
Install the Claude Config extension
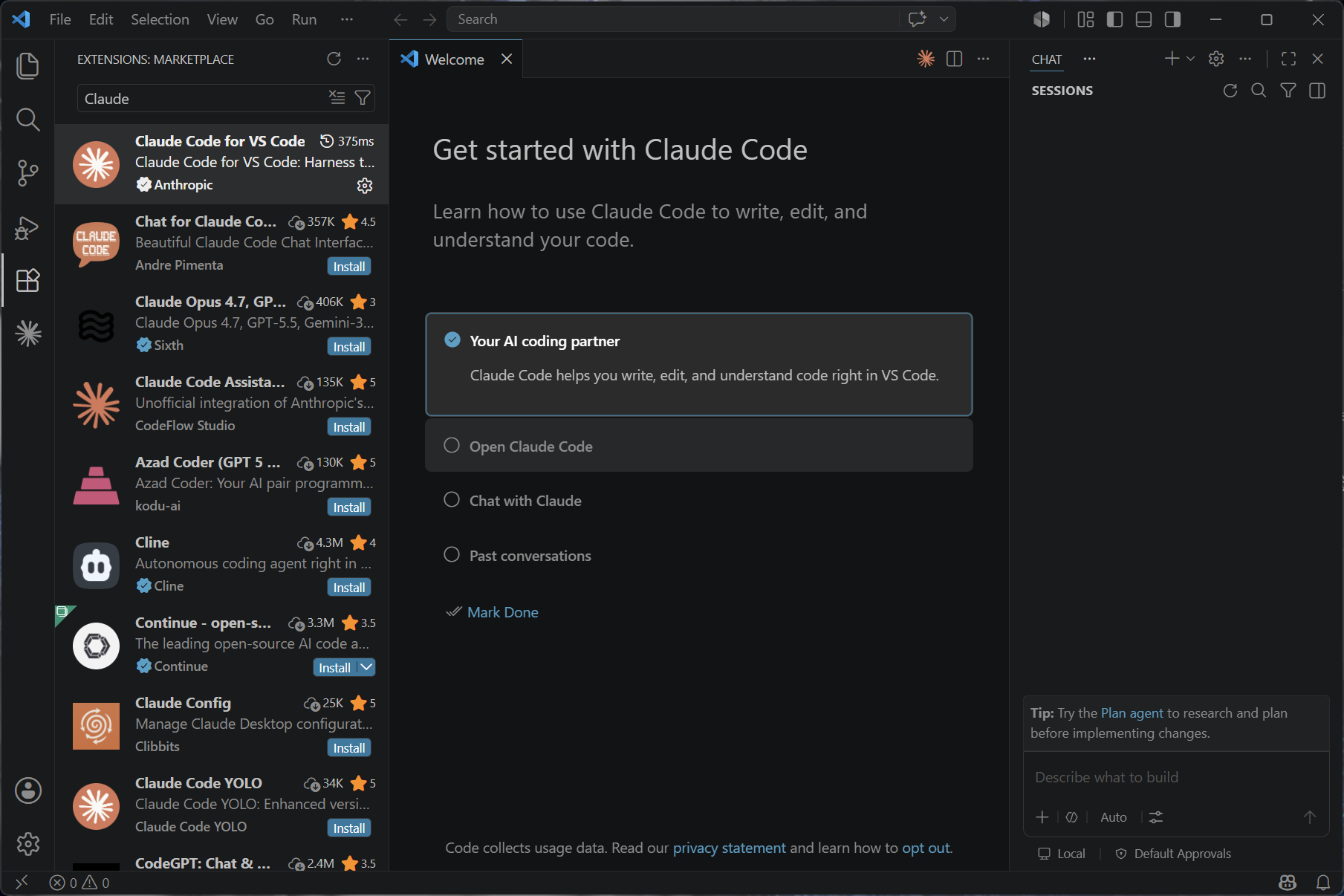pos(349,747)
